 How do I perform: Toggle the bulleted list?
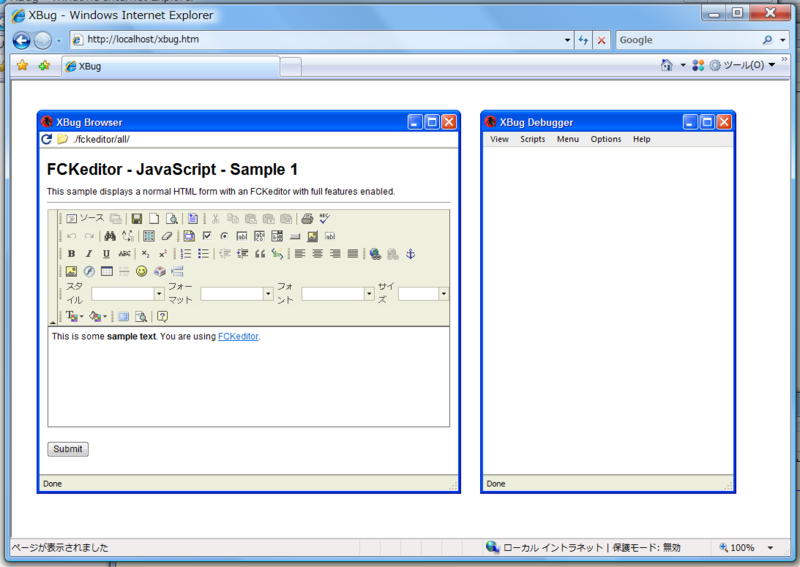pos(203,254)
